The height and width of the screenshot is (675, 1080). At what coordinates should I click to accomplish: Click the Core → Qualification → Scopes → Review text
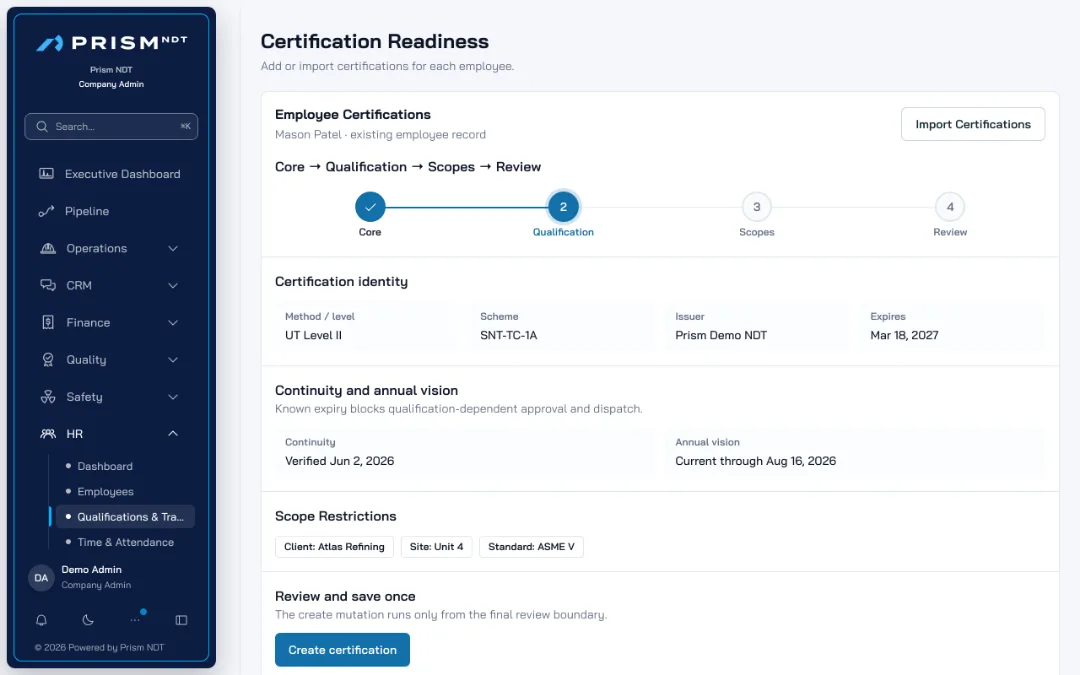click(x=408, y=167)
